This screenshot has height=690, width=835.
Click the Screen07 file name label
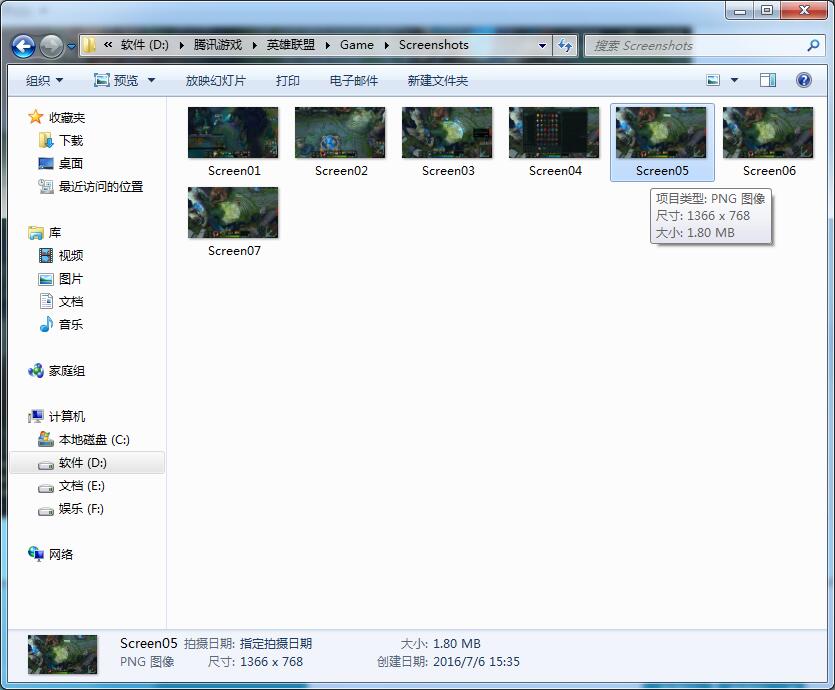point(234,251)
